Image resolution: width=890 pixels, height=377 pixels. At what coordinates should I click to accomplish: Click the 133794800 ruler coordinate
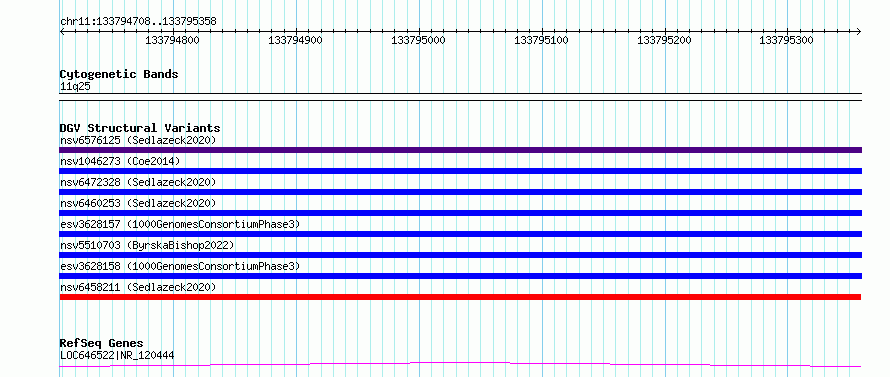(173, 41)
